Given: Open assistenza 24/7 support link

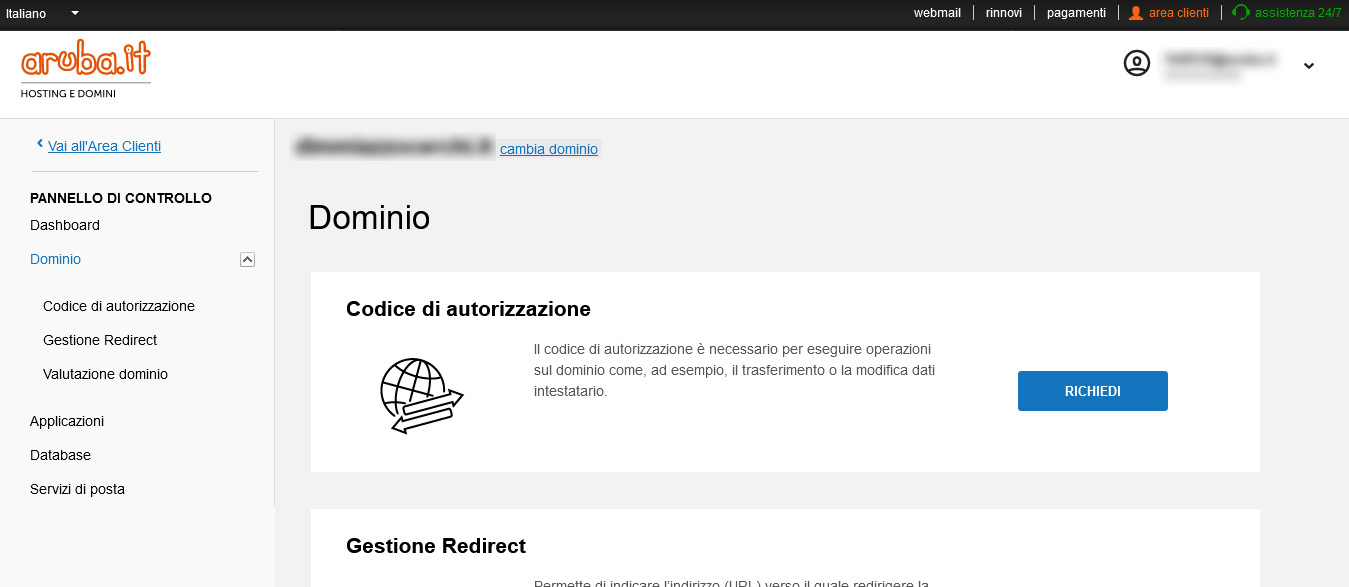Looking at the screenshot, I should [x=1297, y=13].
